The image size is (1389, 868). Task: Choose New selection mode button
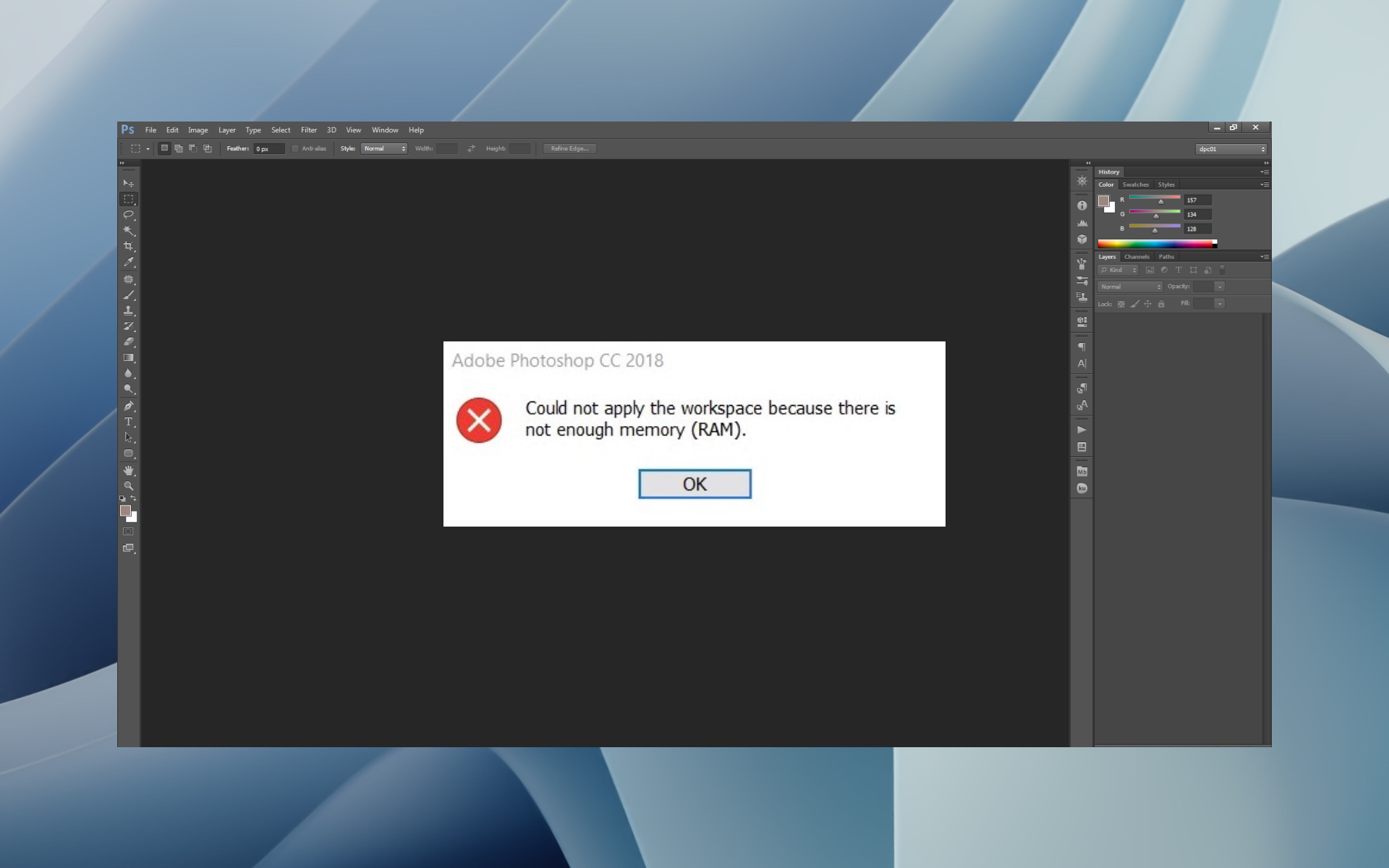click(x=164, y=148)
